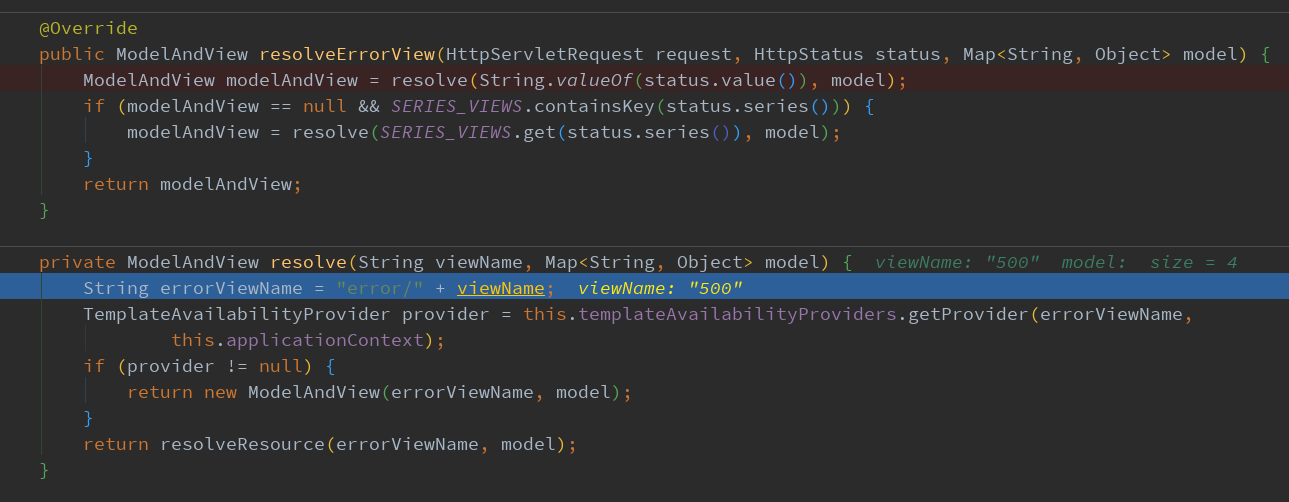Click the HttpServletRequest parameter type
1289x502 pixels.
pos(547,54)
